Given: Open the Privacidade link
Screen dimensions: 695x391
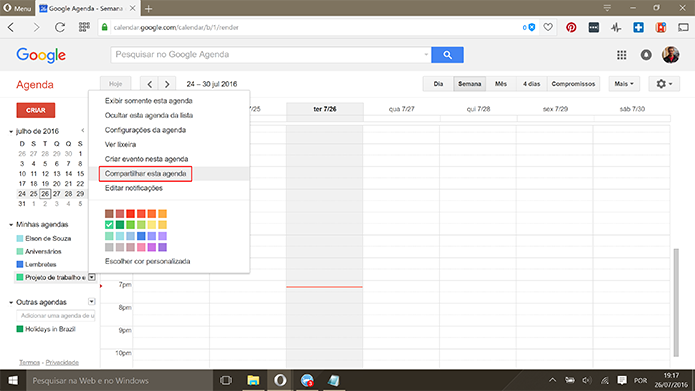Looking at the screenshot, I should 62,362.
